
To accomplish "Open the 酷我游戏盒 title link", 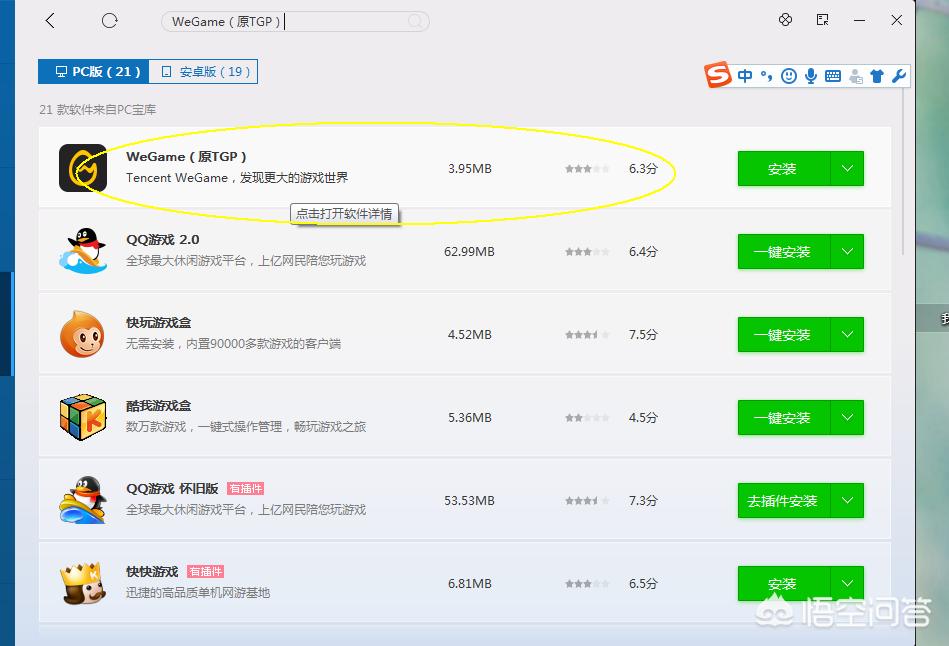I will 159,405.
